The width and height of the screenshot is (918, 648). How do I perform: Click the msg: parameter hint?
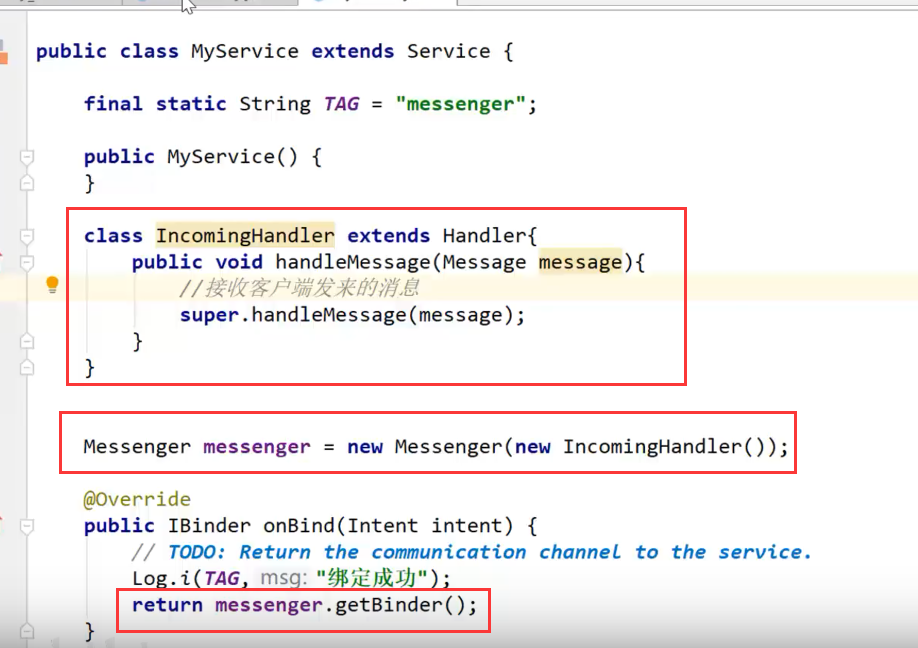coord(284,578)
